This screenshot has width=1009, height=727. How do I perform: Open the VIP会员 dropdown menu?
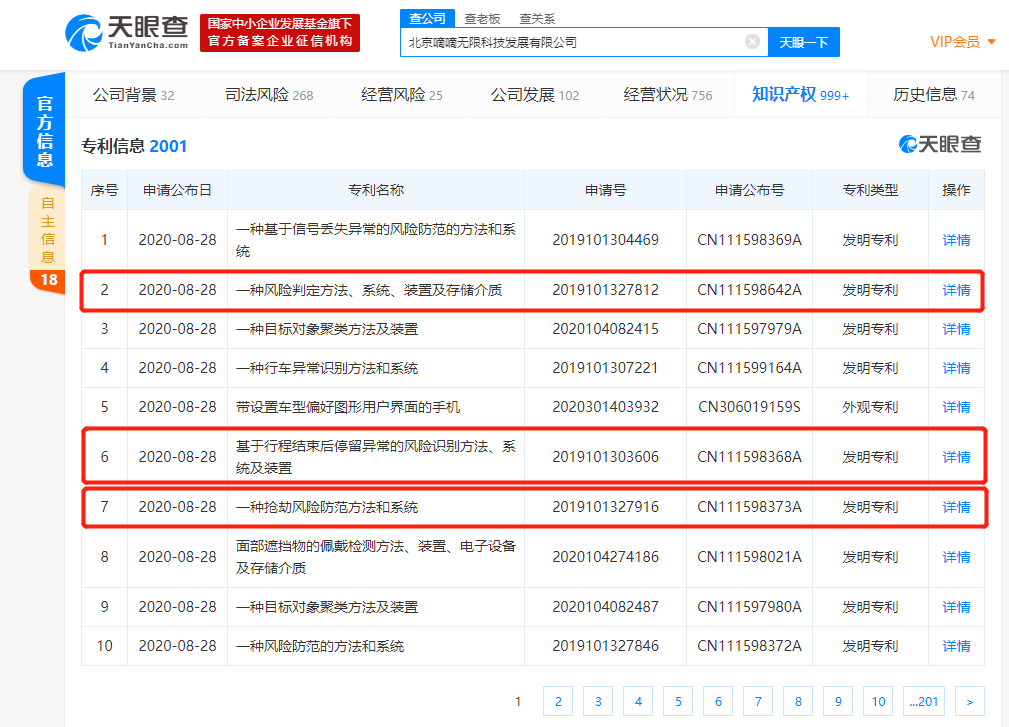point(962,42)
